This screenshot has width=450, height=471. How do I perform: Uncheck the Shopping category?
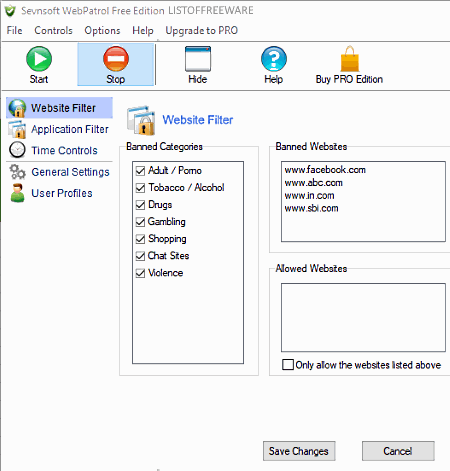pyautogui.click(x=140, y=239)
